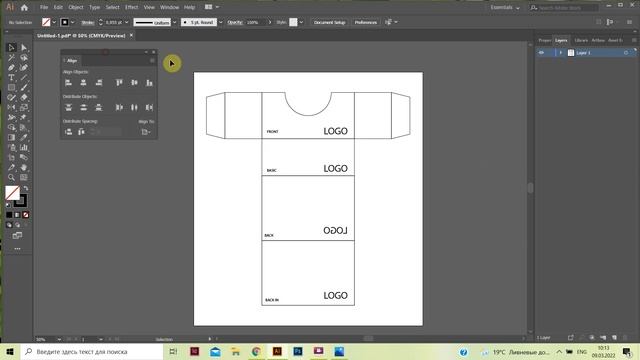640x360 pixels.
Task: Click Horizontal Distribute Right icon
Action: [x=149, y=107]
